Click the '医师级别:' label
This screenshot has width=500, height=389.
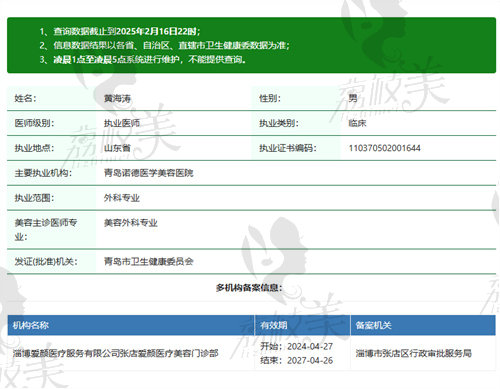pyautogui.click(x=34, y=123)
